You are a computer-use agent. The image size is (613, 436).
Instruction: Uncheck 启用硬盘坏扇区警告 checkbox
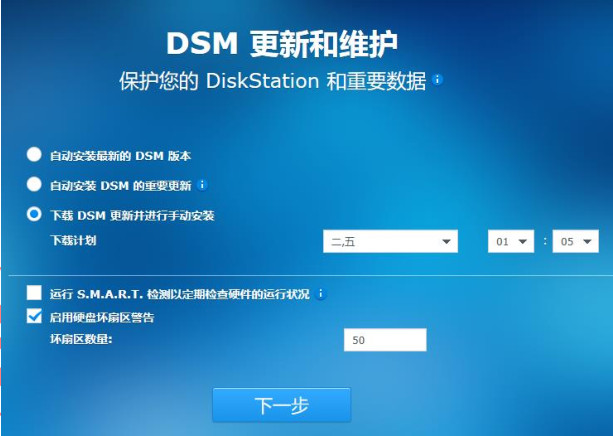click(x=34, y=316)
